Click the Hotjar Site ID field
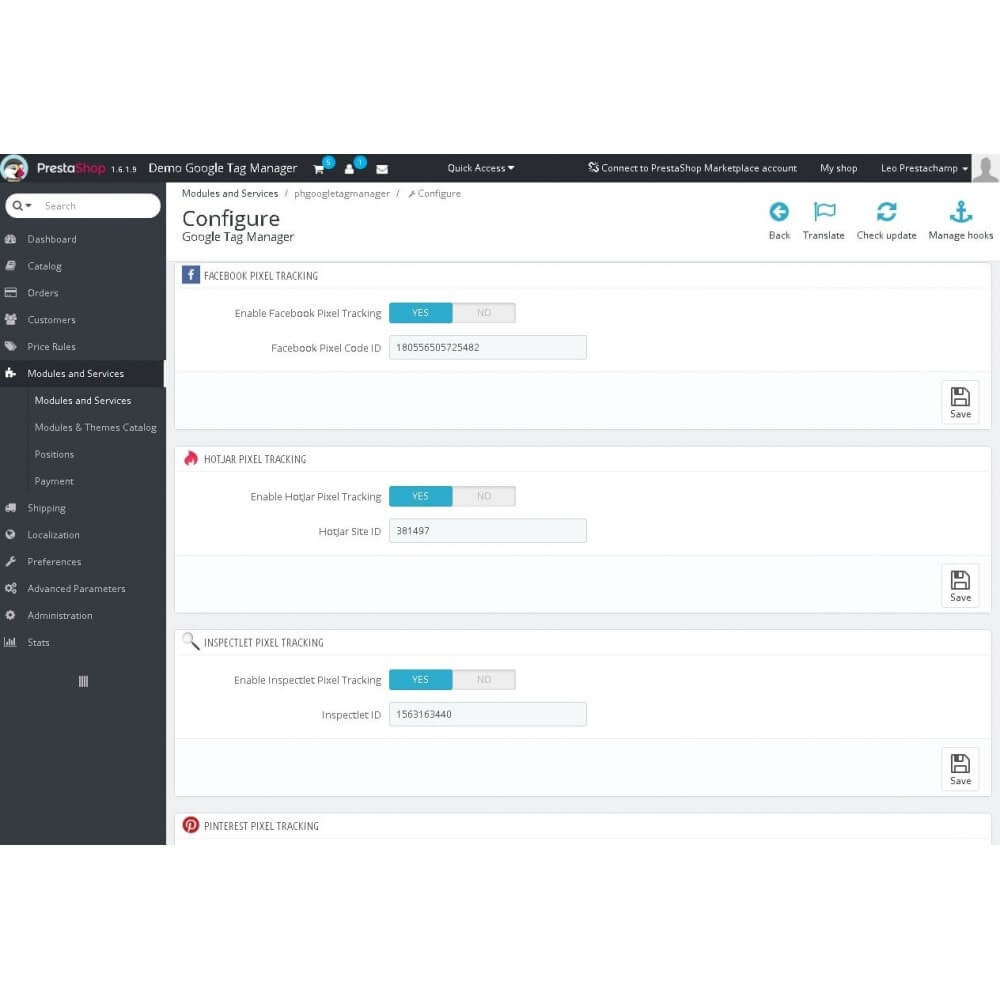 click(x=487, y=531)
